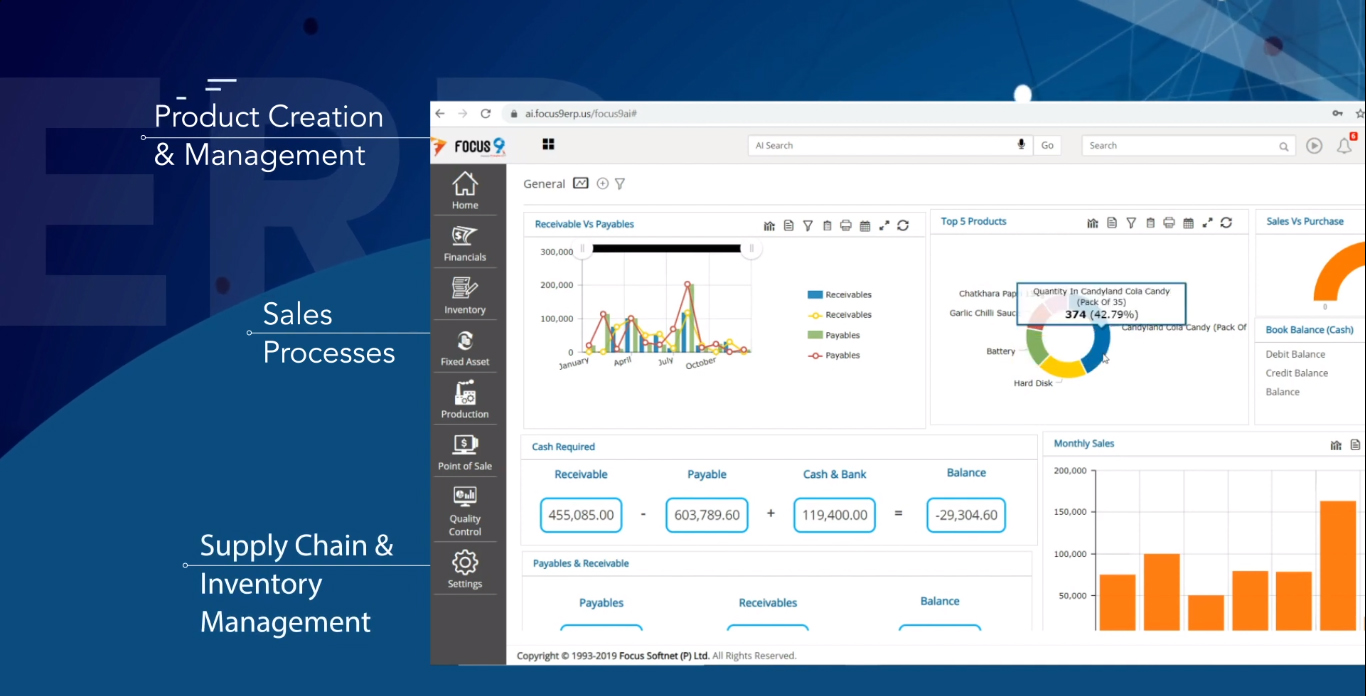
Task: Print the Top 5 Products chart
Action: click(x=1169, y=223)
